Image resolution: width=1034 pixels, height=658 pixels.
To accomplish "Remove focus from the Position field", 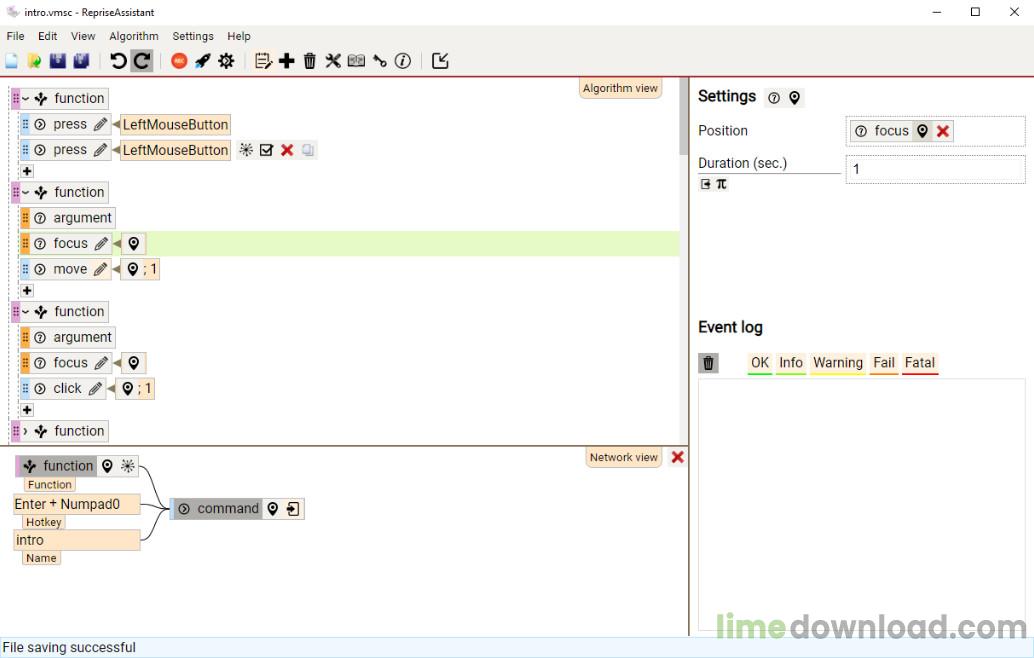I will [x=942, y=131].
